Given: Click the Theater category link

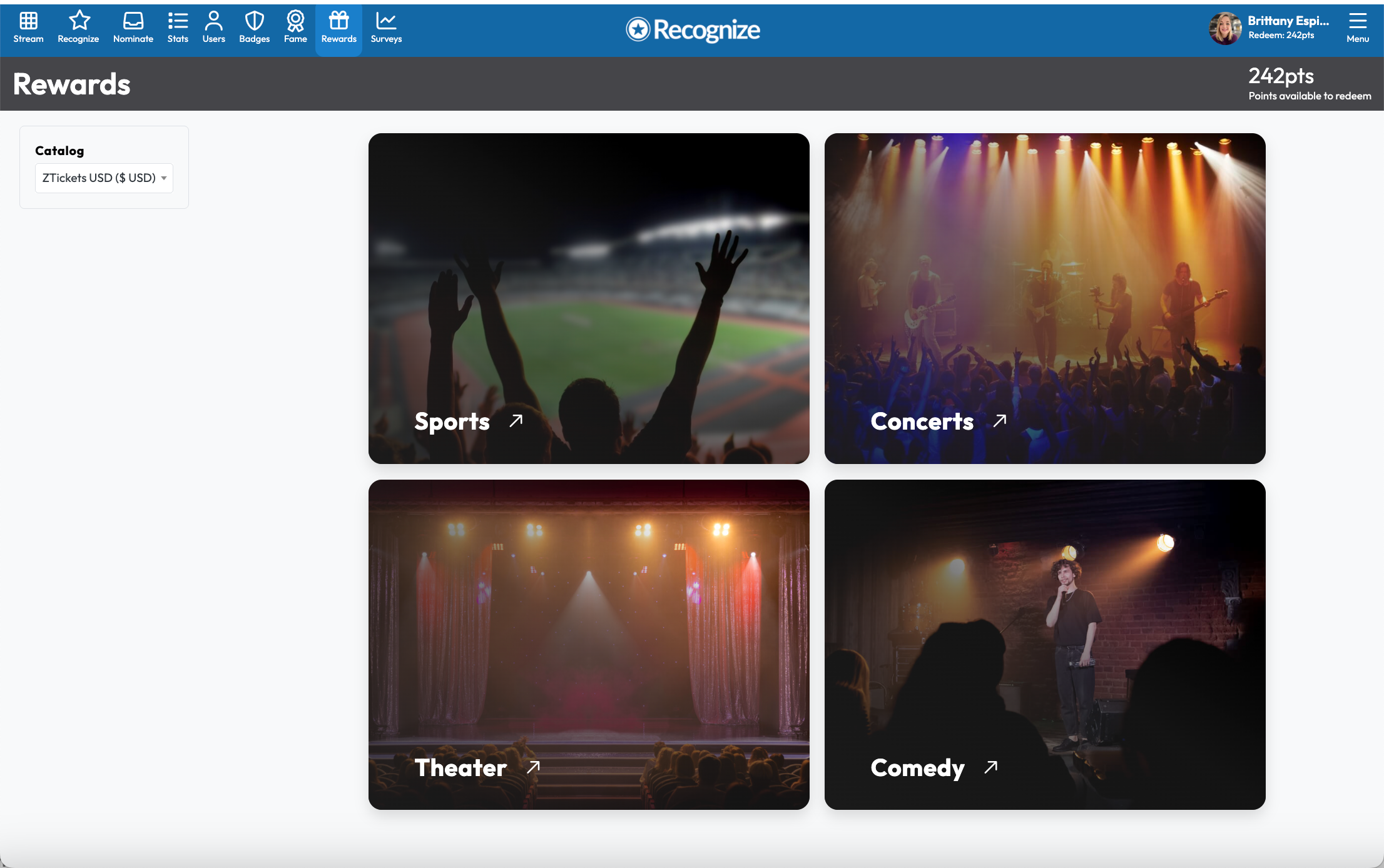Looking at the screenshot, I should 460,767.
